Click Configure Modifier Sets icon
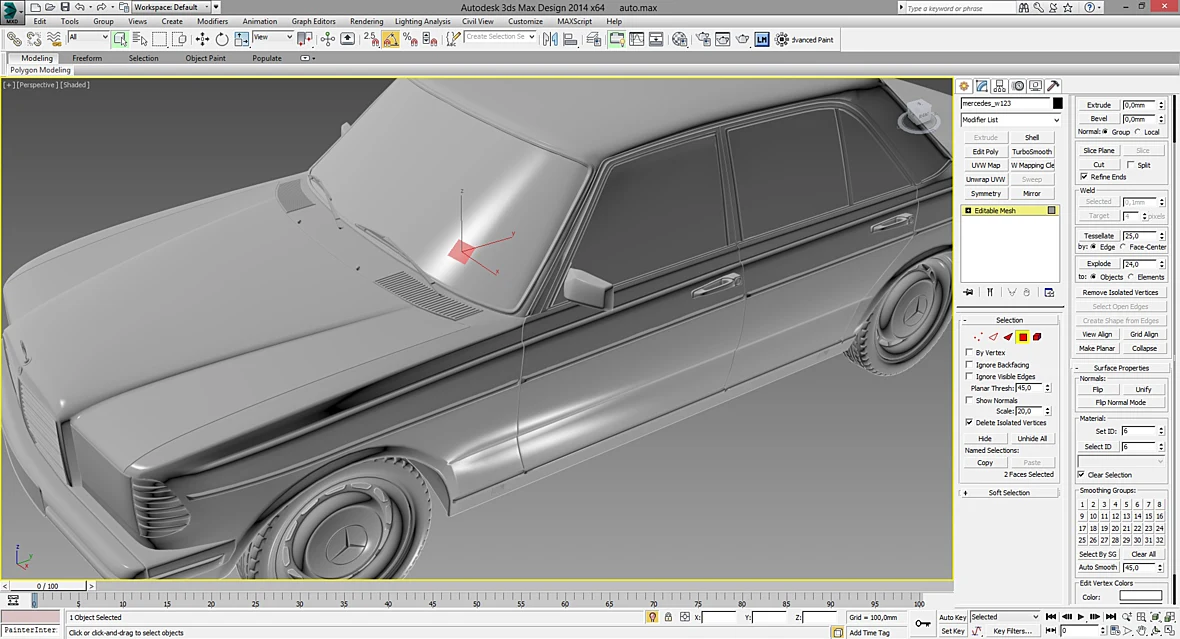Screen dimensions: 1180x639 click(x=1049, y=292)
